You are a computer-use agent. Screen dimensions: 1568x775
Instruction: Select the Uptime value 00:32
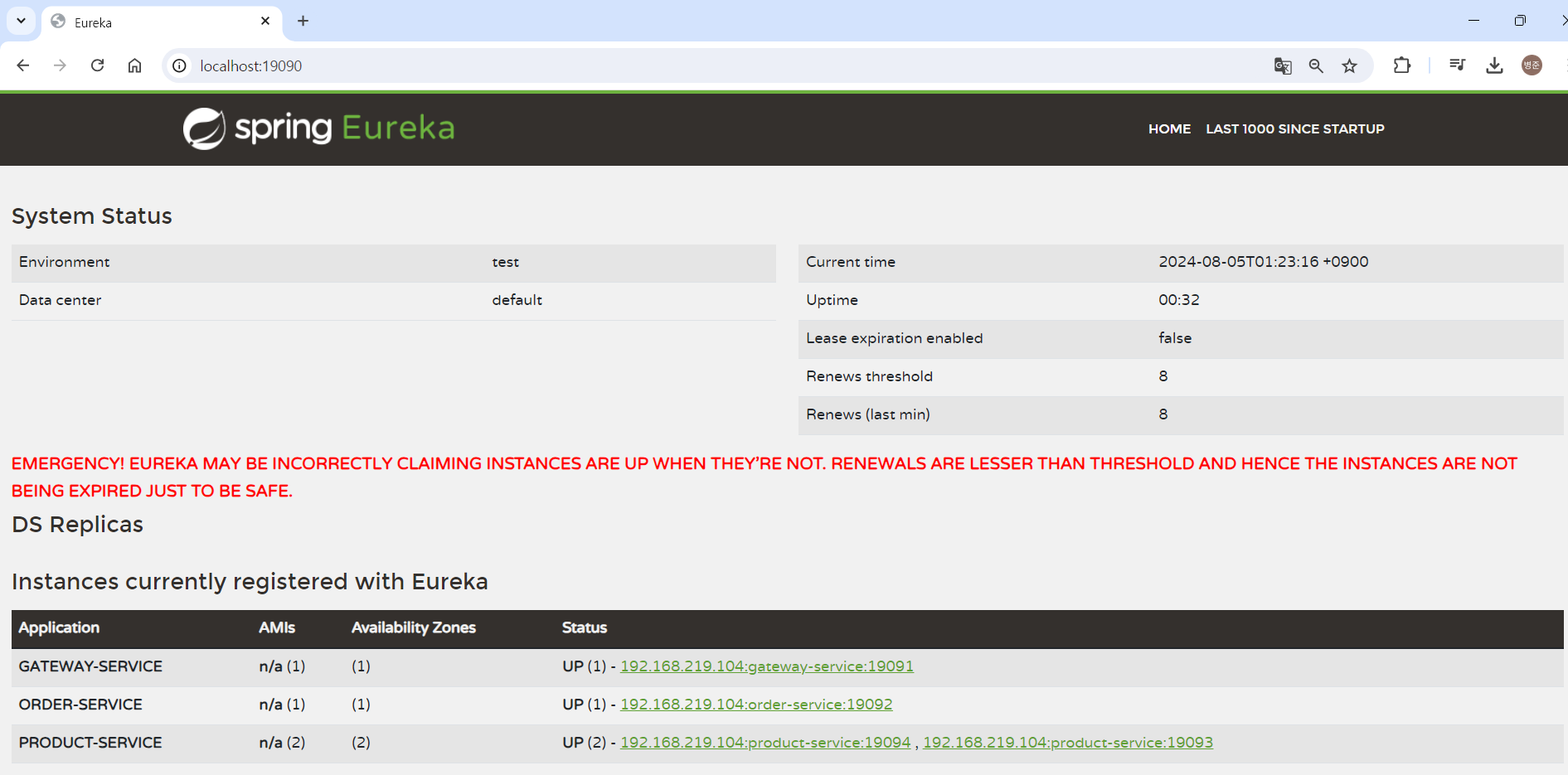tap(1178, 300)
